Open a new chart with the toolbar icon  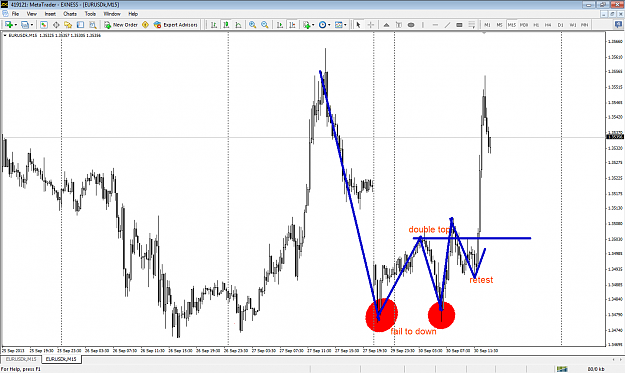tap(9, 25)
